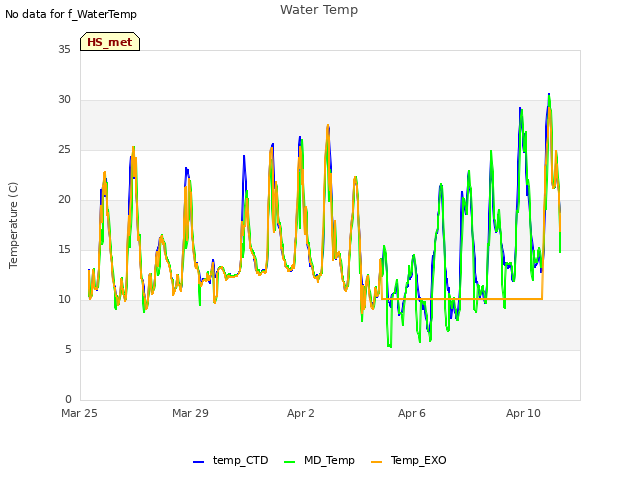The width and height of the screenshot is (640, 480).
Task: Click the 20 y-axis tick label
Action: [x=64, y=200]
